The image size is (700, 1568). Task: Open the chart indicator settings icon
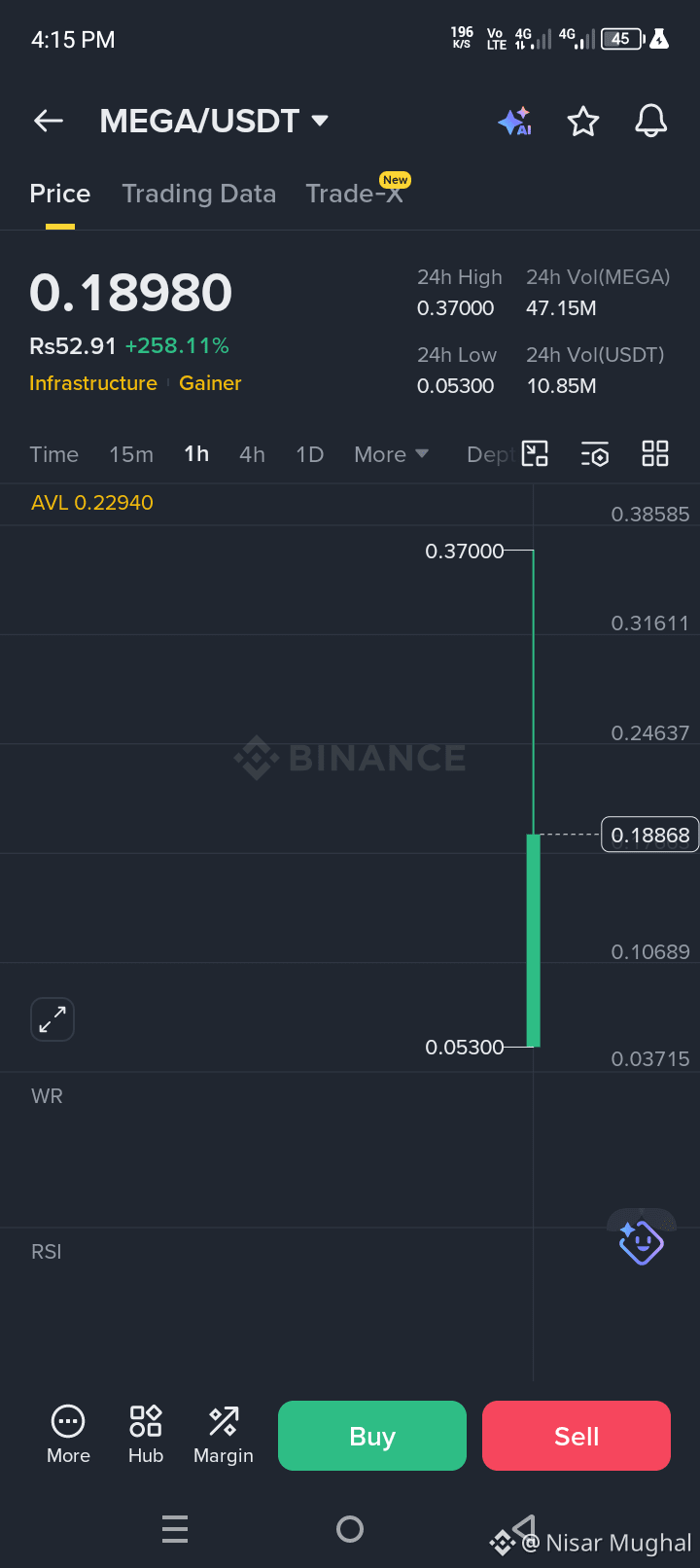(595, 454)
